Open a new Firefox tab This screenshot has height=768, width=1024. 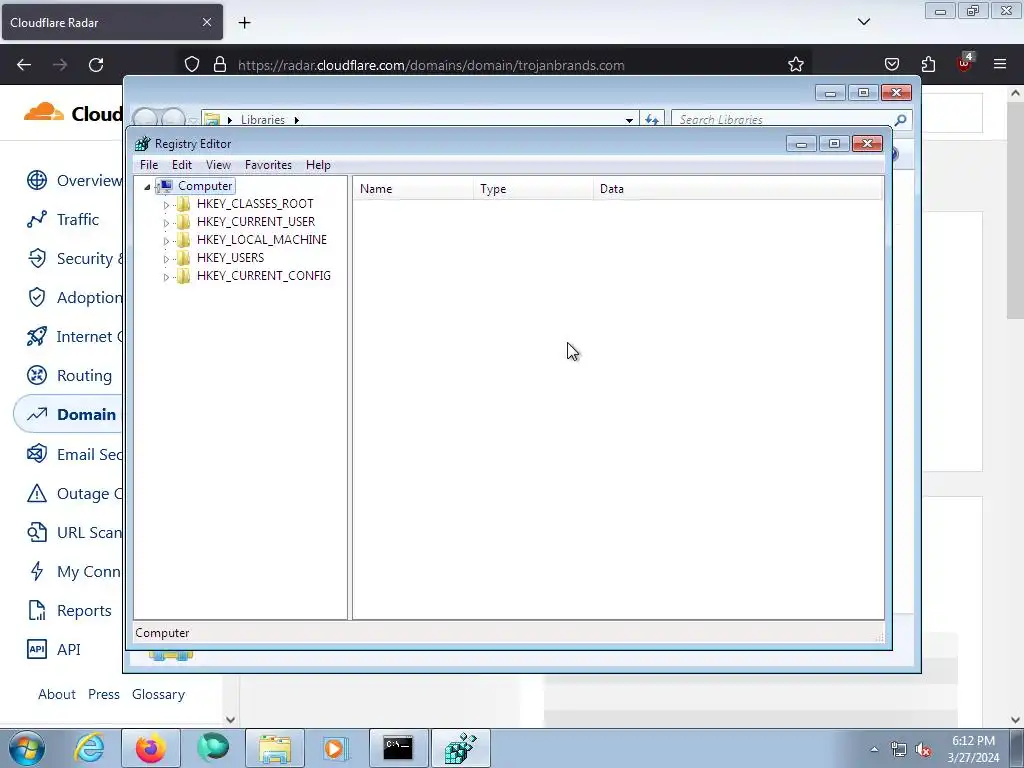coord(244,23)
